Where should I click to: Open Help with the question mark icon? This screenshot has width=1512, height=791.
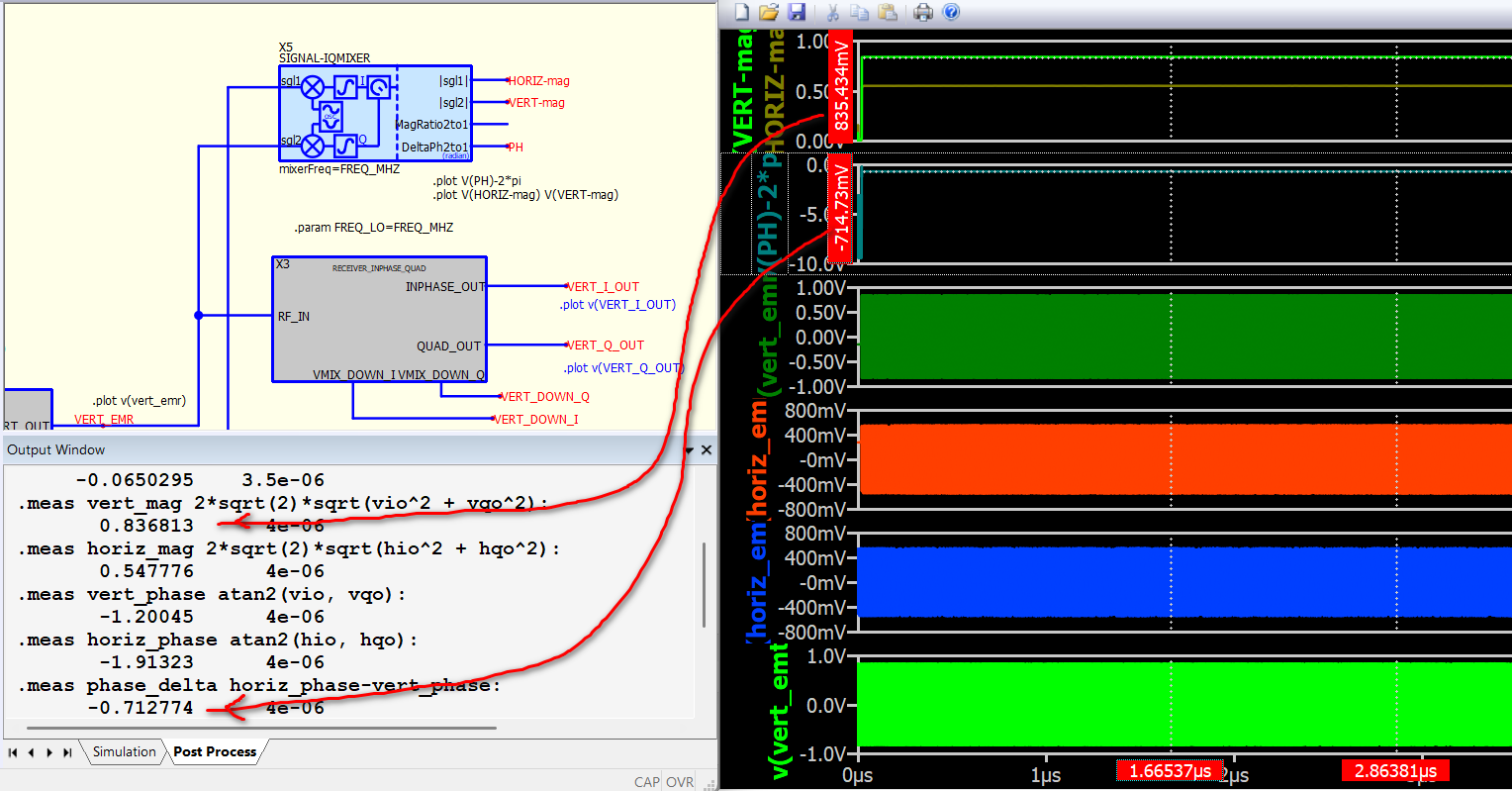[x=951, y=12]
